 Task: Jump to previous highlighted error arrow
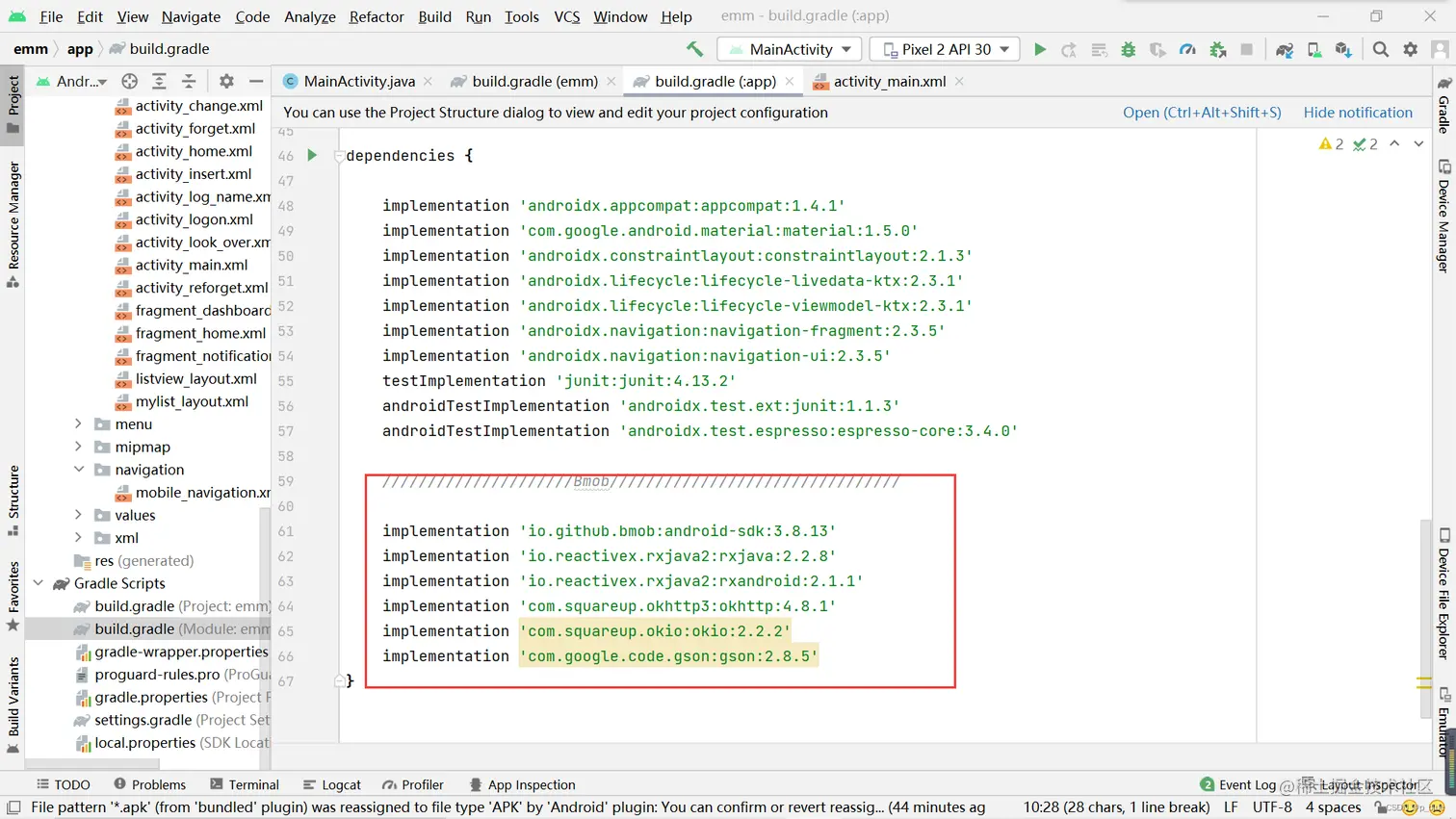[1394, 144]
